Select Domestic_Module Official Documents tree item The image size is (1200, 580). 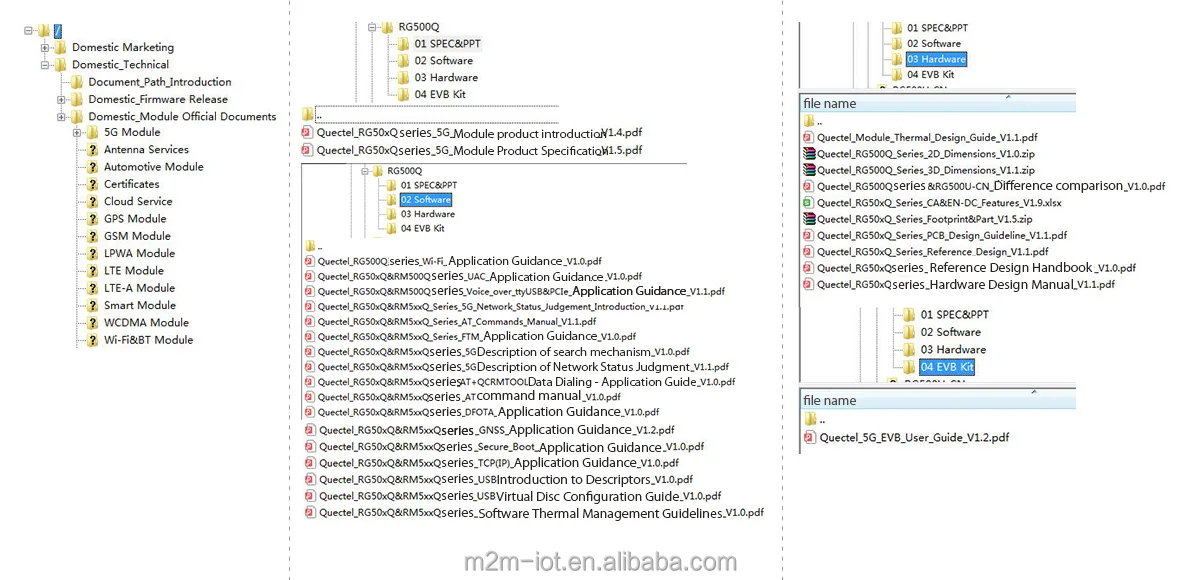[x=182, y=116]
